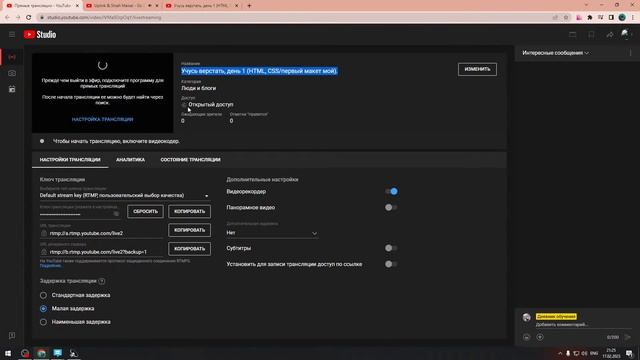
Task: Select Наименьшая задержка radio button
Action: [x=43, y=322]
